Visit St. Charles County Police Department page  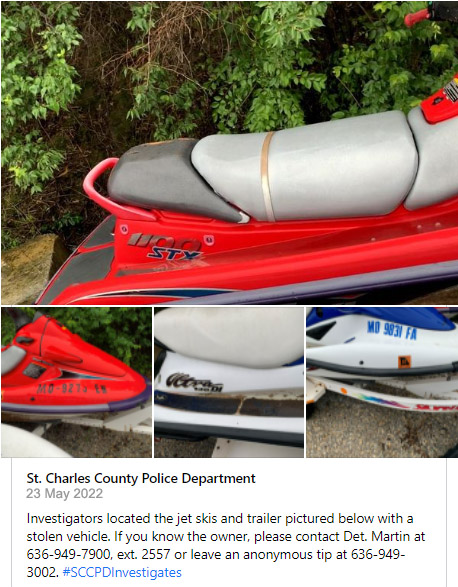141,478
